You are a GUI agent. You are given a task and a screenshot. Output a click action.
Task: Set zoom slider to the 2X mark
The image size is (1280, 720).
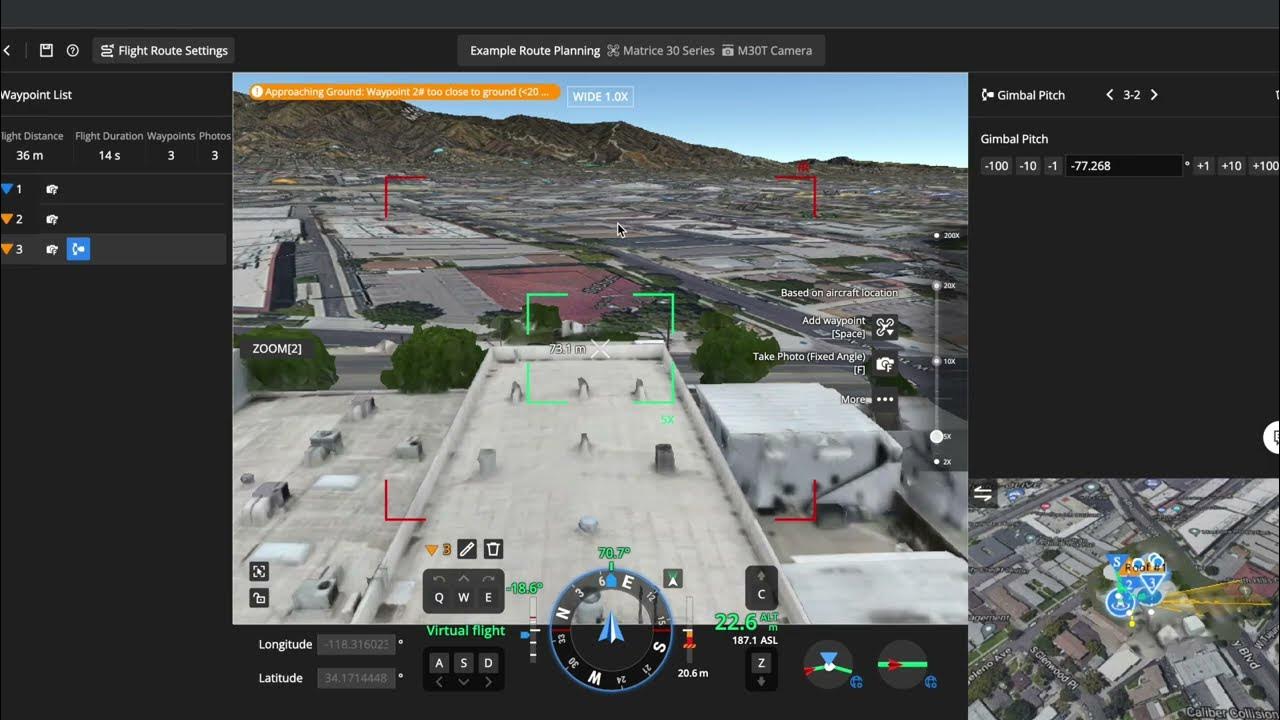[937, 462]
